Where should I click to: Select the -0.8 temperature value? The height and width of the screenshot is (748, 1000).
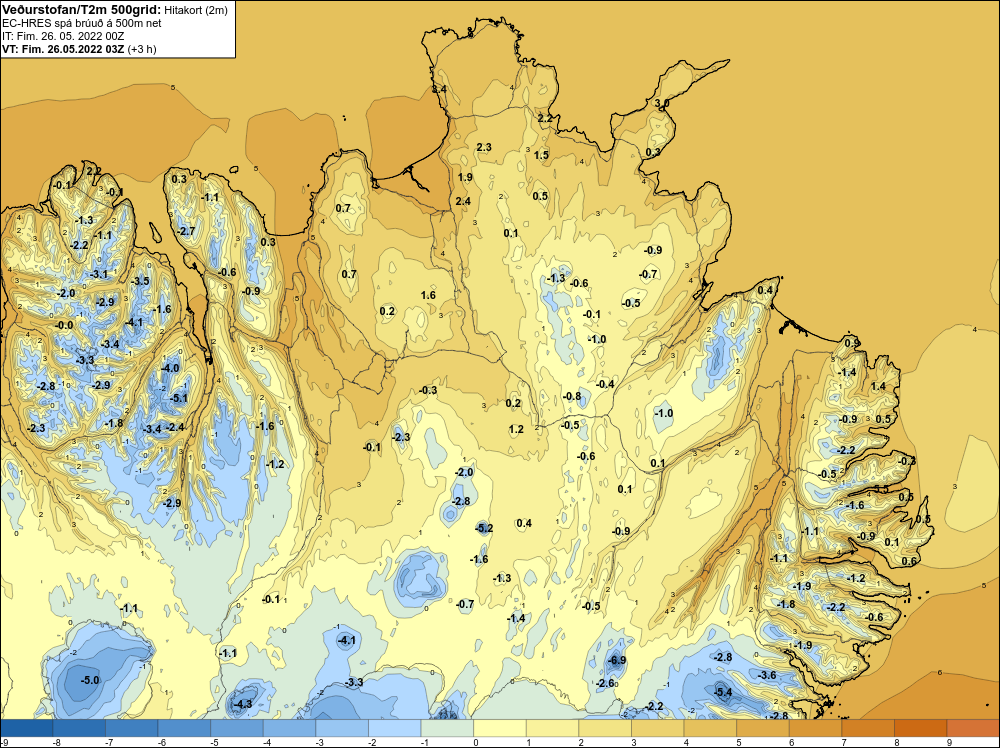[x=572, y=396]
